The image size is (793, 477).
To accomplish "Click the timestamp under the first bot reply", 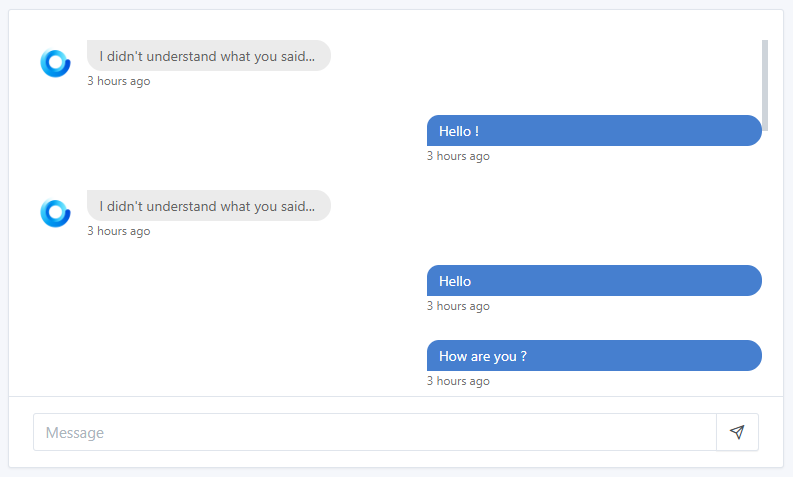I will pyautogui.click(x=119, y=81).
